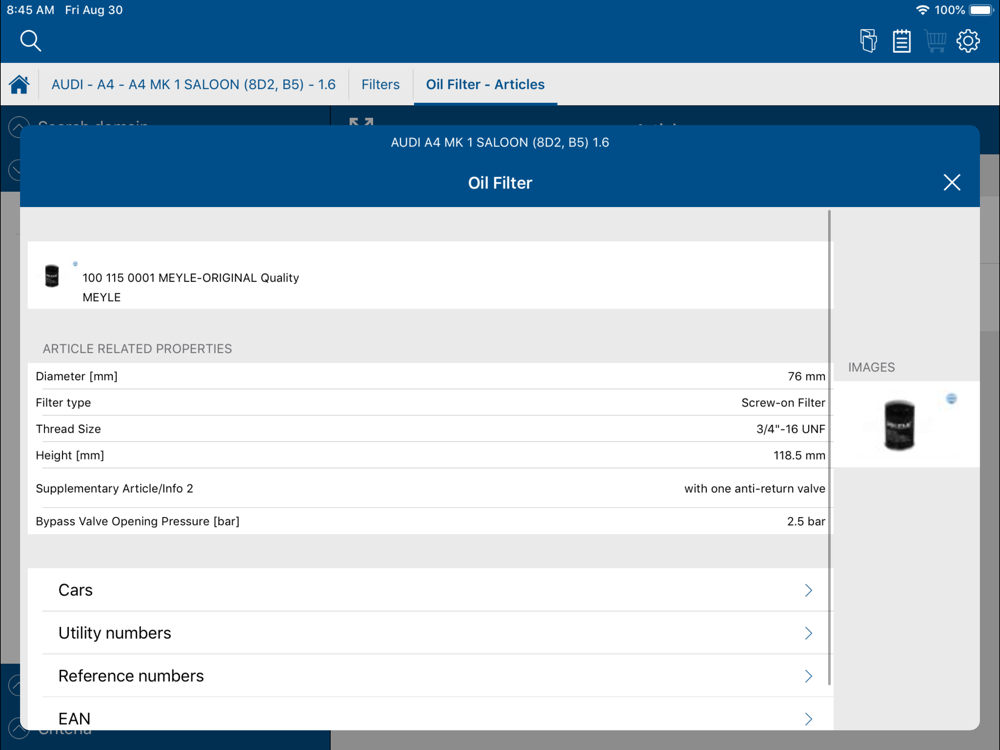
Task: Tap the battery icon in status bar
Action: 982,10
